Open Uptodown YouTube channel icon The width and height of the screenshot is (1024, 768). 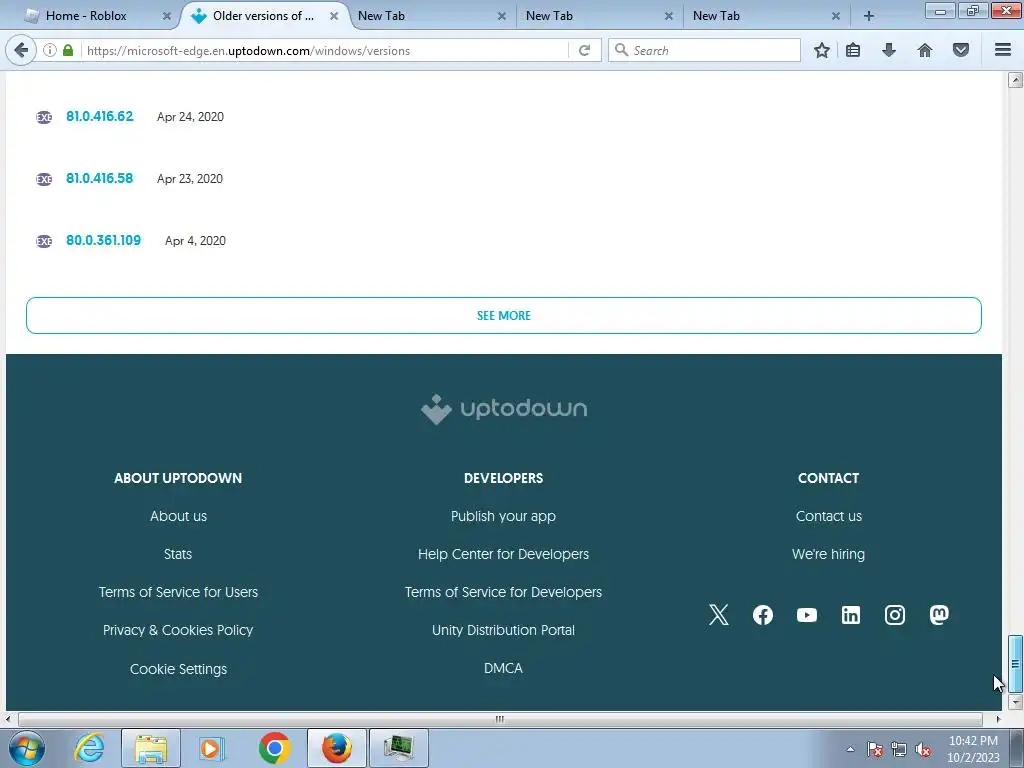coord(807,615)
